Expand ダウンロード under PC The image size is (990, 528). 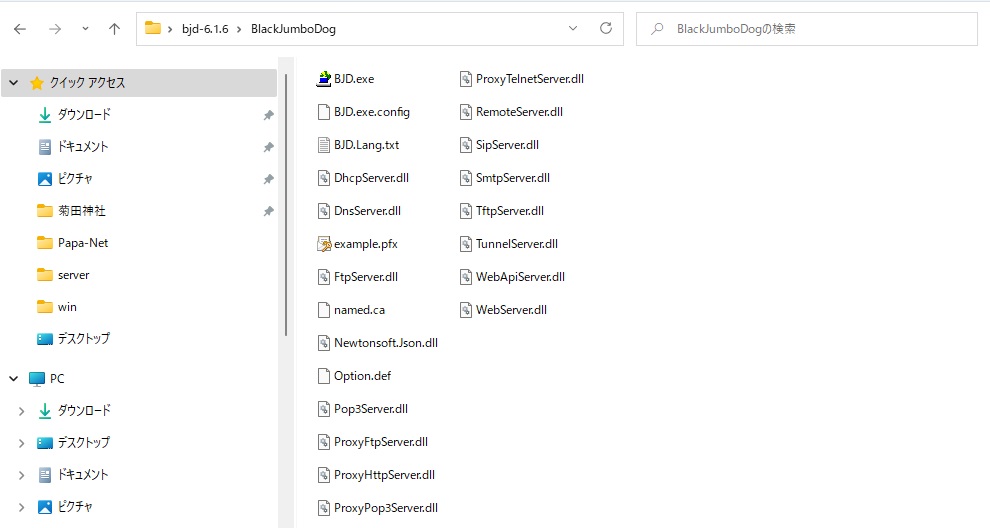pos(21,411)
